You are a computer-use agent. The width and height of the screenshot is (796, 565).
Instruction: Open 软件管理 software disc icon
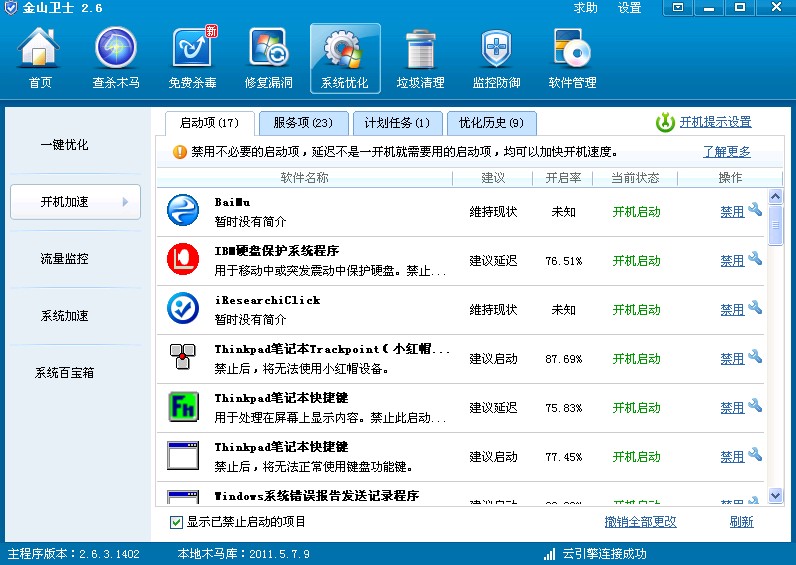pyautogui.click(x=572, y=49)
